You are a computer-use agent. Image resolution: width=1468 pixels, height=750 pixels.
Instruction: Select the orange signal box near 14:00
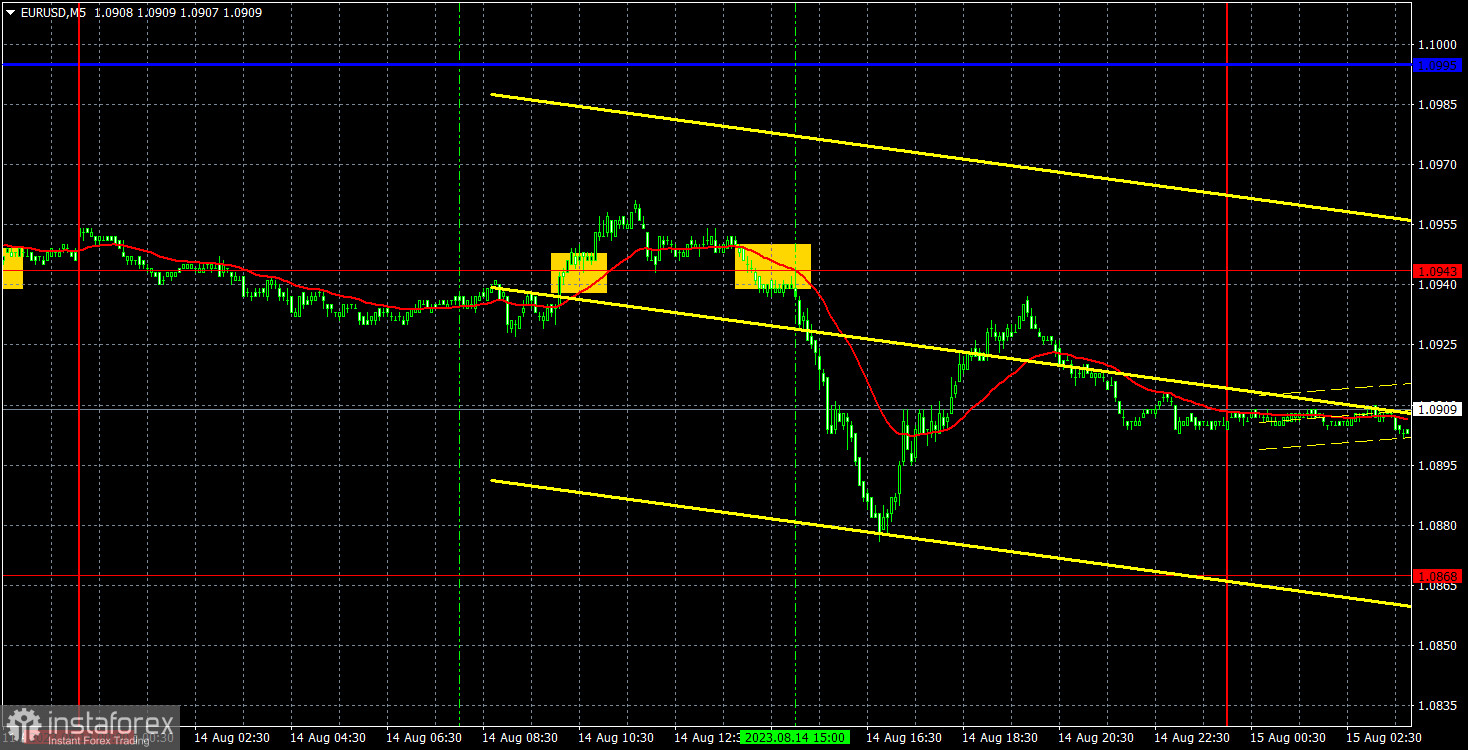(773, 267)
